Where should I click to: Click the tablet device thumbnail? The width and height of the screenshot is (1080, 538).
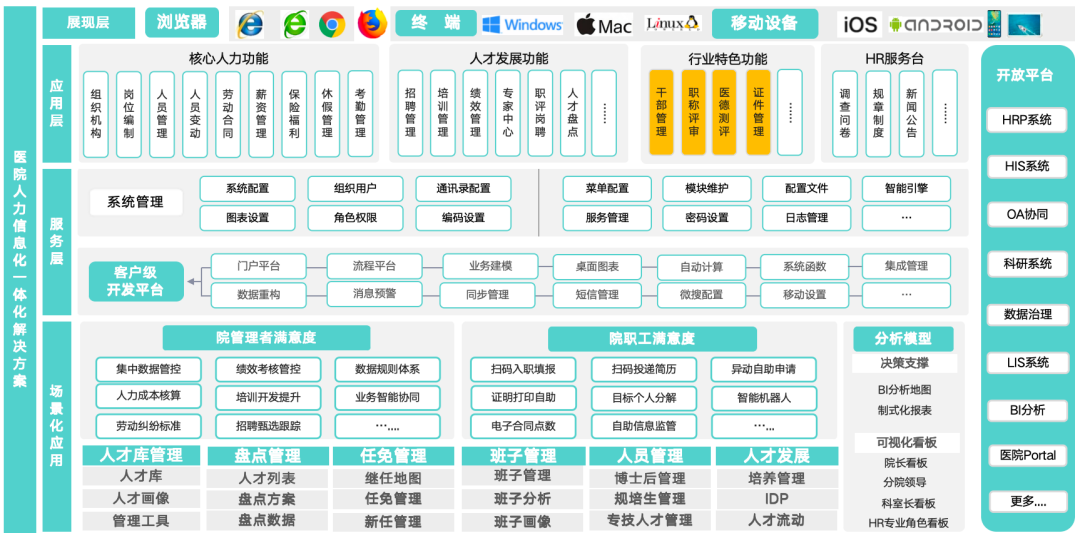click(x=1025, y=25)
